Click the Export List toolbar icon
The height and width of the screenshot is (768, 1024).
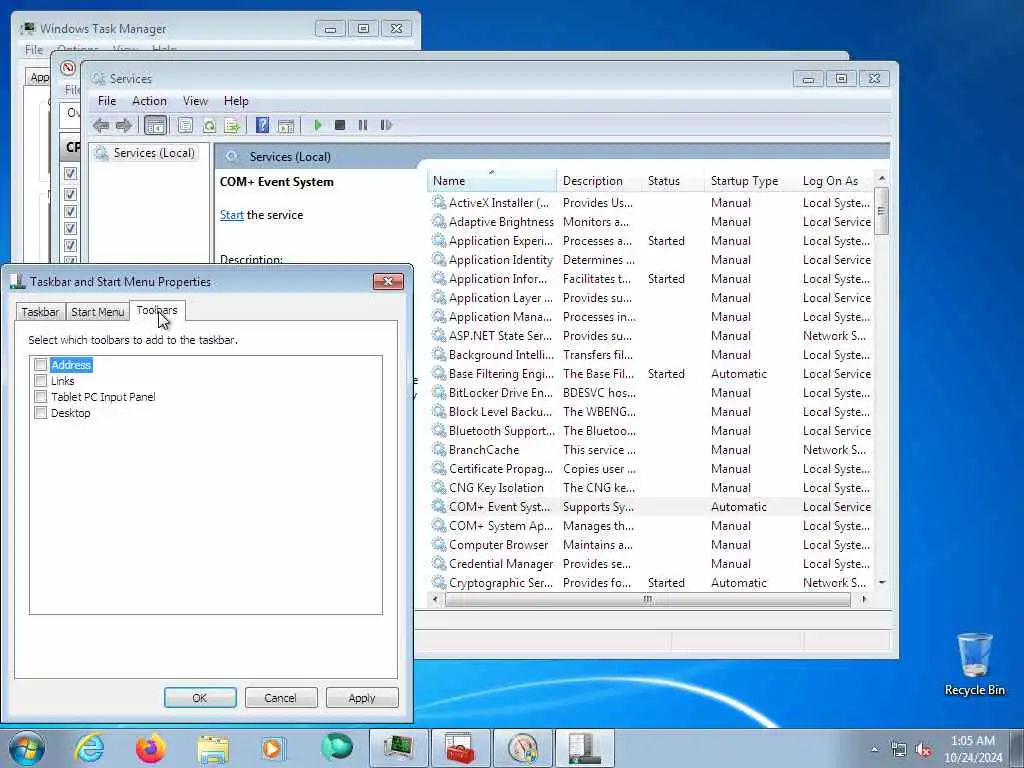point(232,125)
